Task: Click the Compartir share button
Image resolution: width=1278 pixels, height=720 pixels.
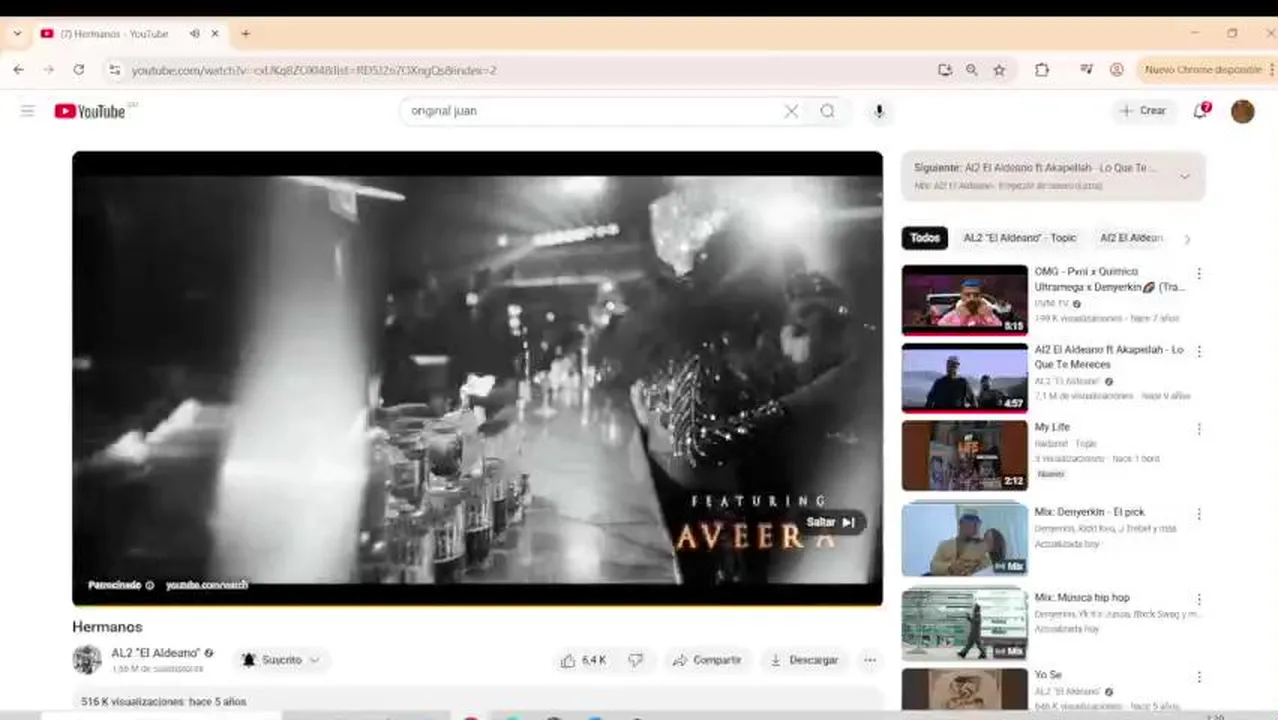Action: (707, 660)
